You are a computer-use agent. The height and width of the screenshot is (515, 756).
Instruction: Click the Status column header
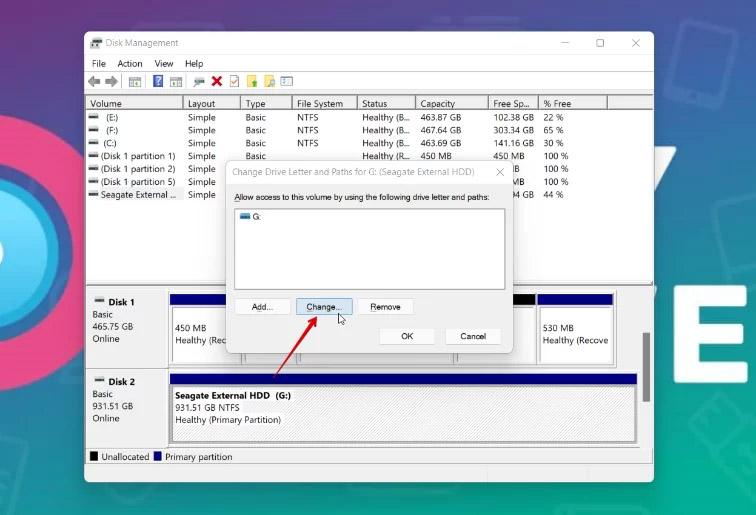point(386,103)
